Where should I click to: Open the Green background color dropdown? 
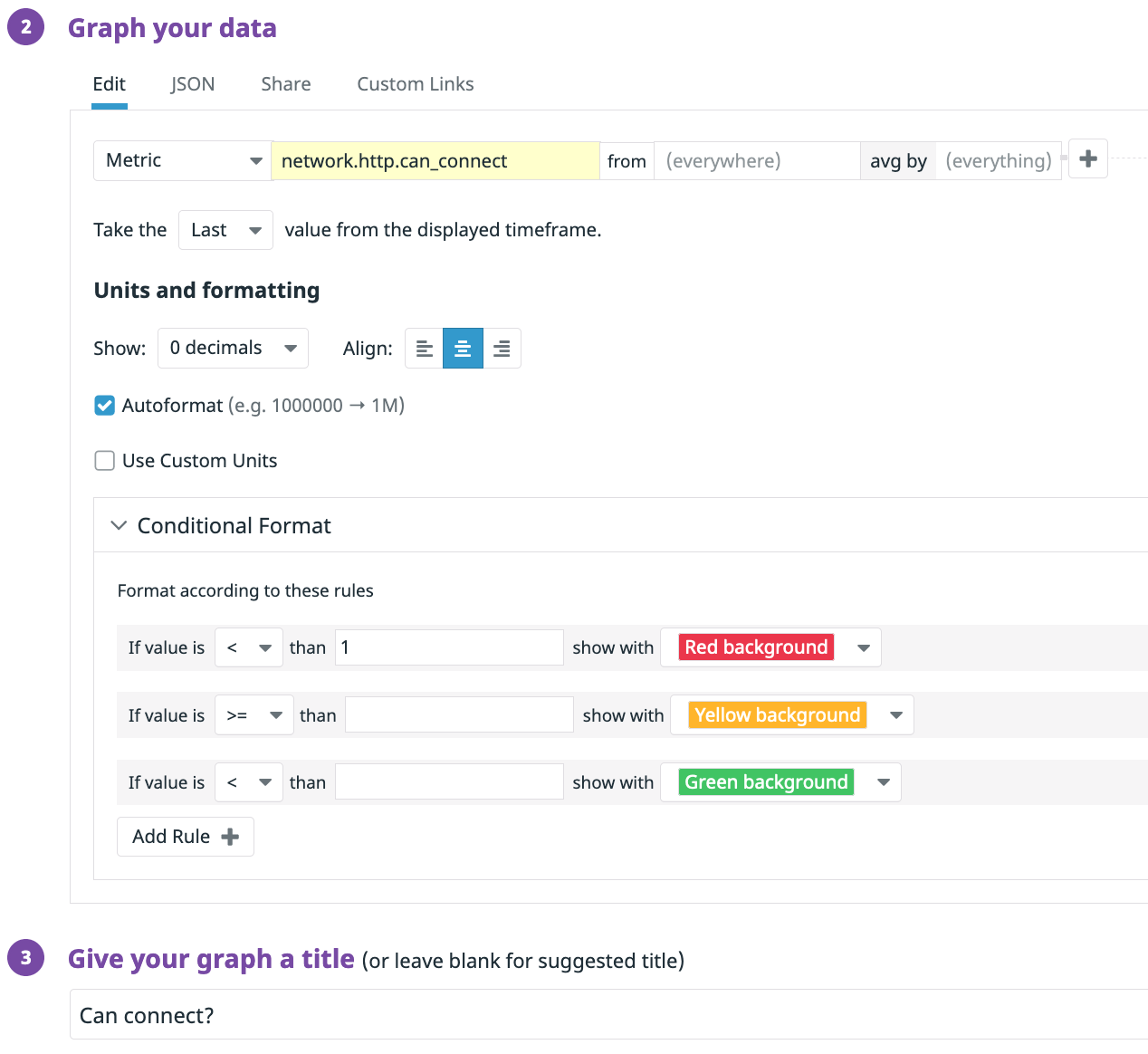780,782
